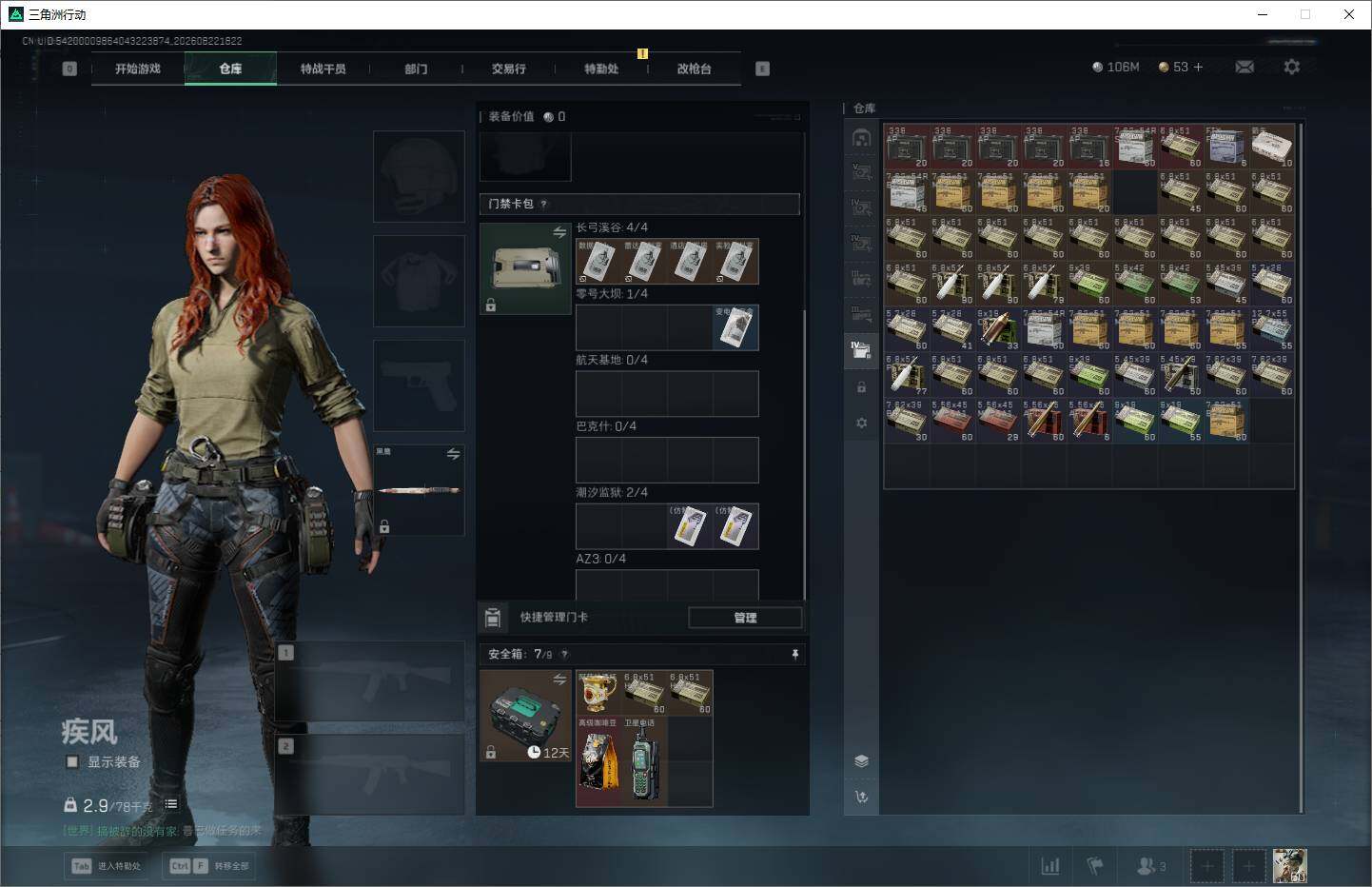Image resolution: width=1372 pixels, height=887 pixels.
Task: Select the 高级咖啡豆 coffee beans item
Action: tap(598, 761)
